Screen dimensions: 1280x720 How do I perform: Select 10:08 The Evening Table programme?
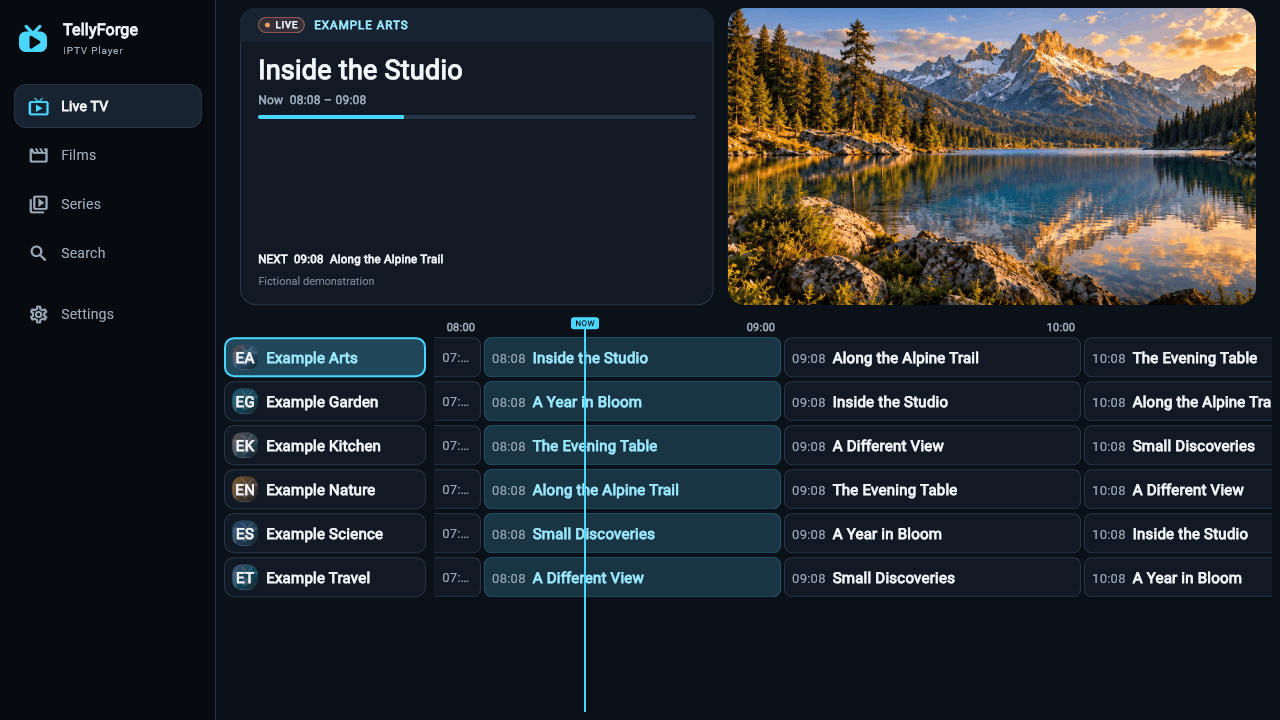[x=1178, y=358]
